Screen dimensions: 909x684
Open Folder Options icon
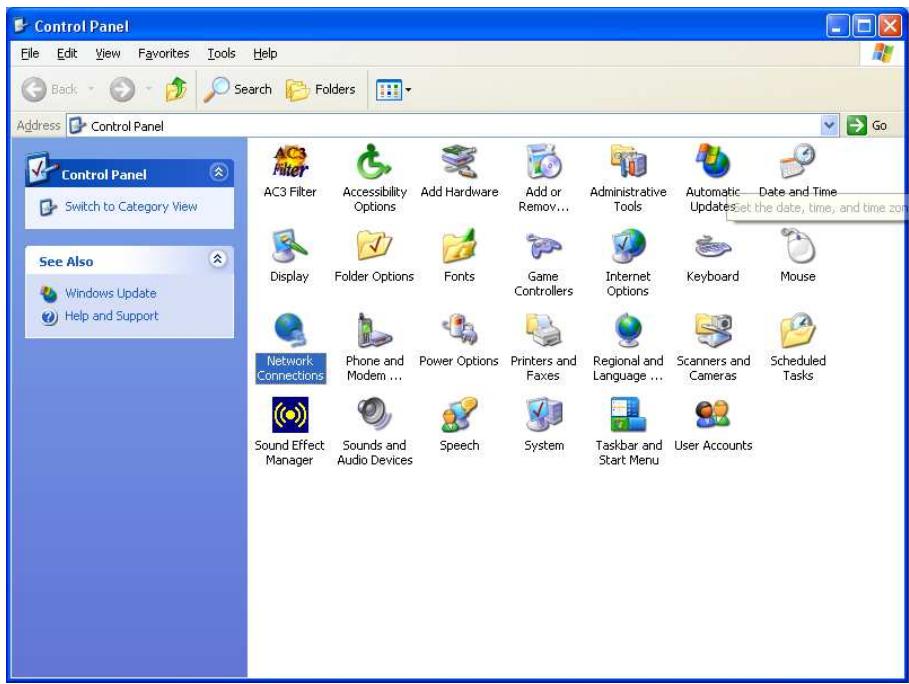374,246
